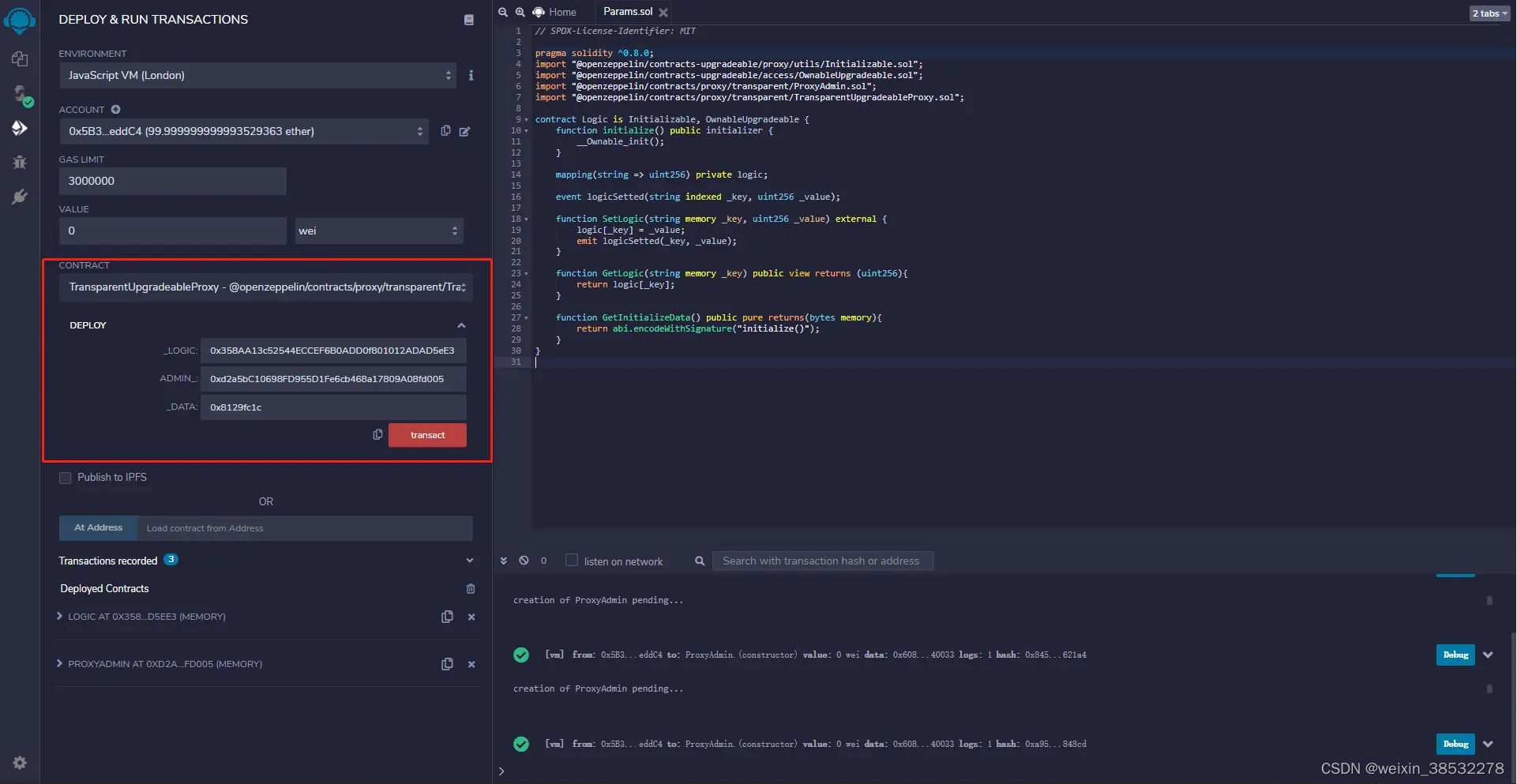Fold the SetLogic function block
Image resolution: width=1517 pixels, height=784 pixels.
pos(527,219)
